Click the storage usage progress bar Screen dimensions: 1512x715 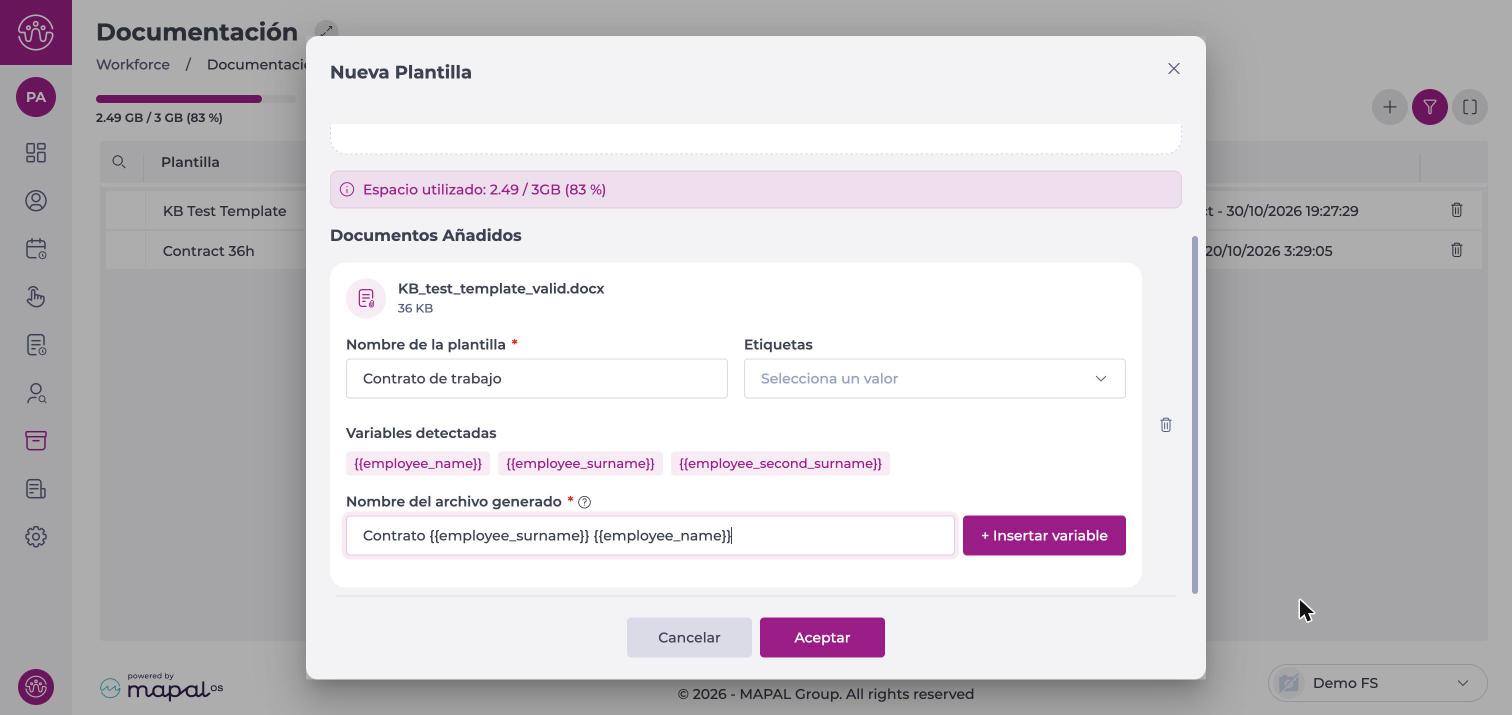196,99
